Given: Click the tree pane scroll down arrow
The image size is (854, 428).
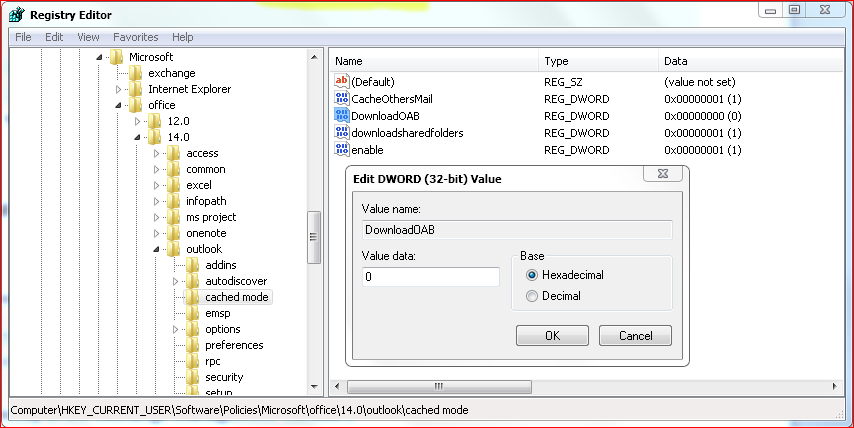Looking at the screenshot, I should pos(314,387).
